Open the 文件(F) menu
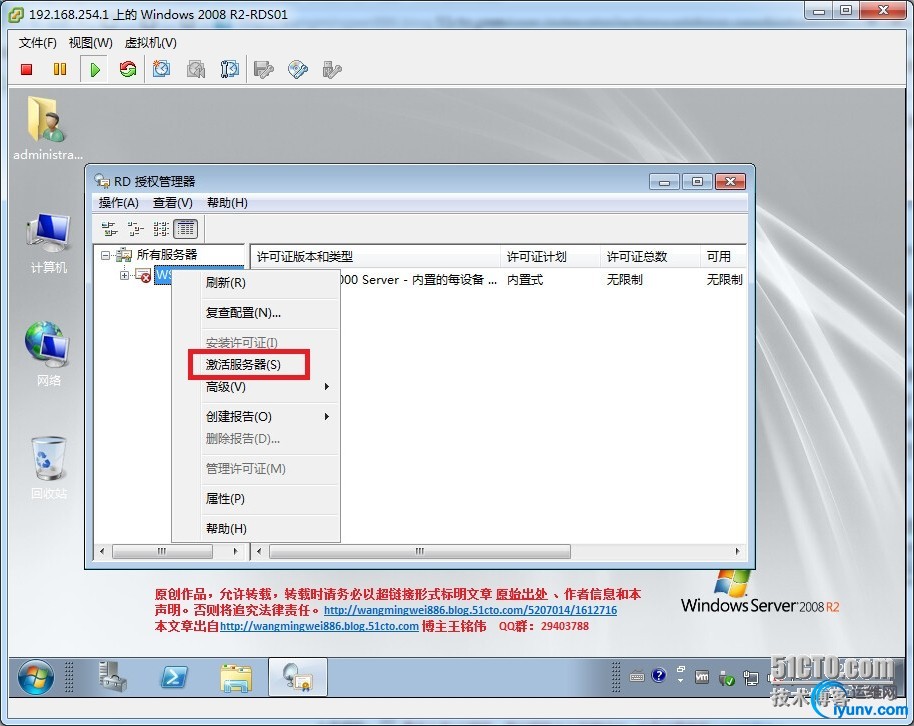 [37, 43]
